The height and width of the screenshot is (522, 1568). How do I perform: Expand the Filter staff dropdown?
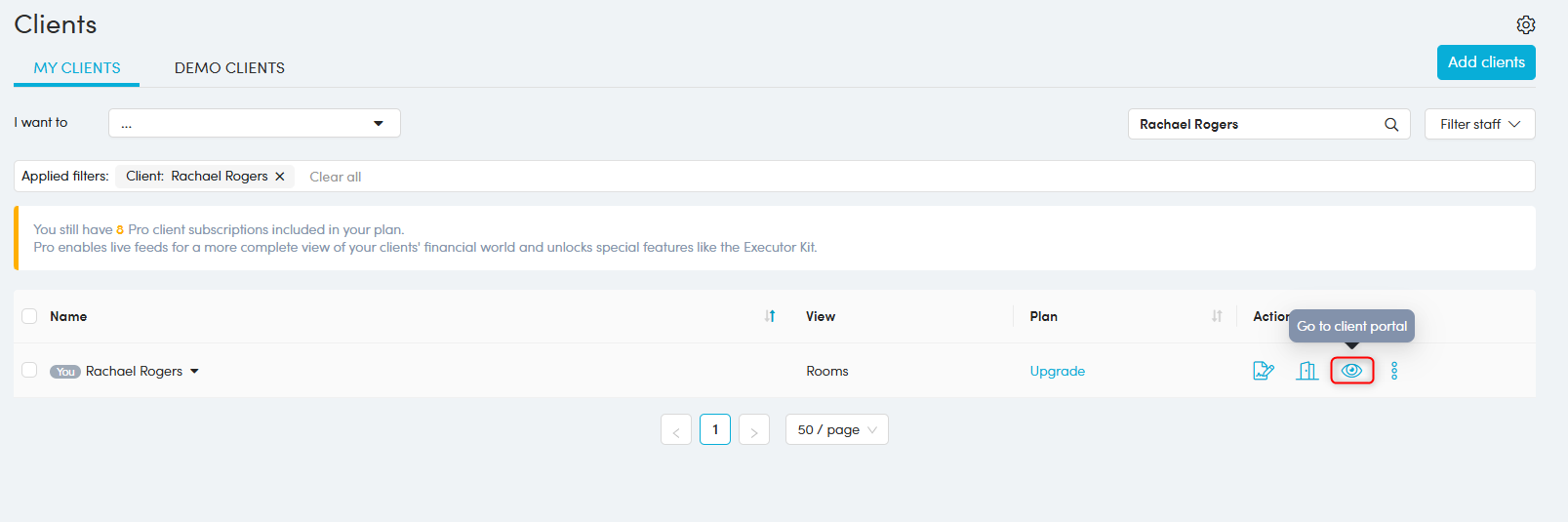click(1479, 124)
